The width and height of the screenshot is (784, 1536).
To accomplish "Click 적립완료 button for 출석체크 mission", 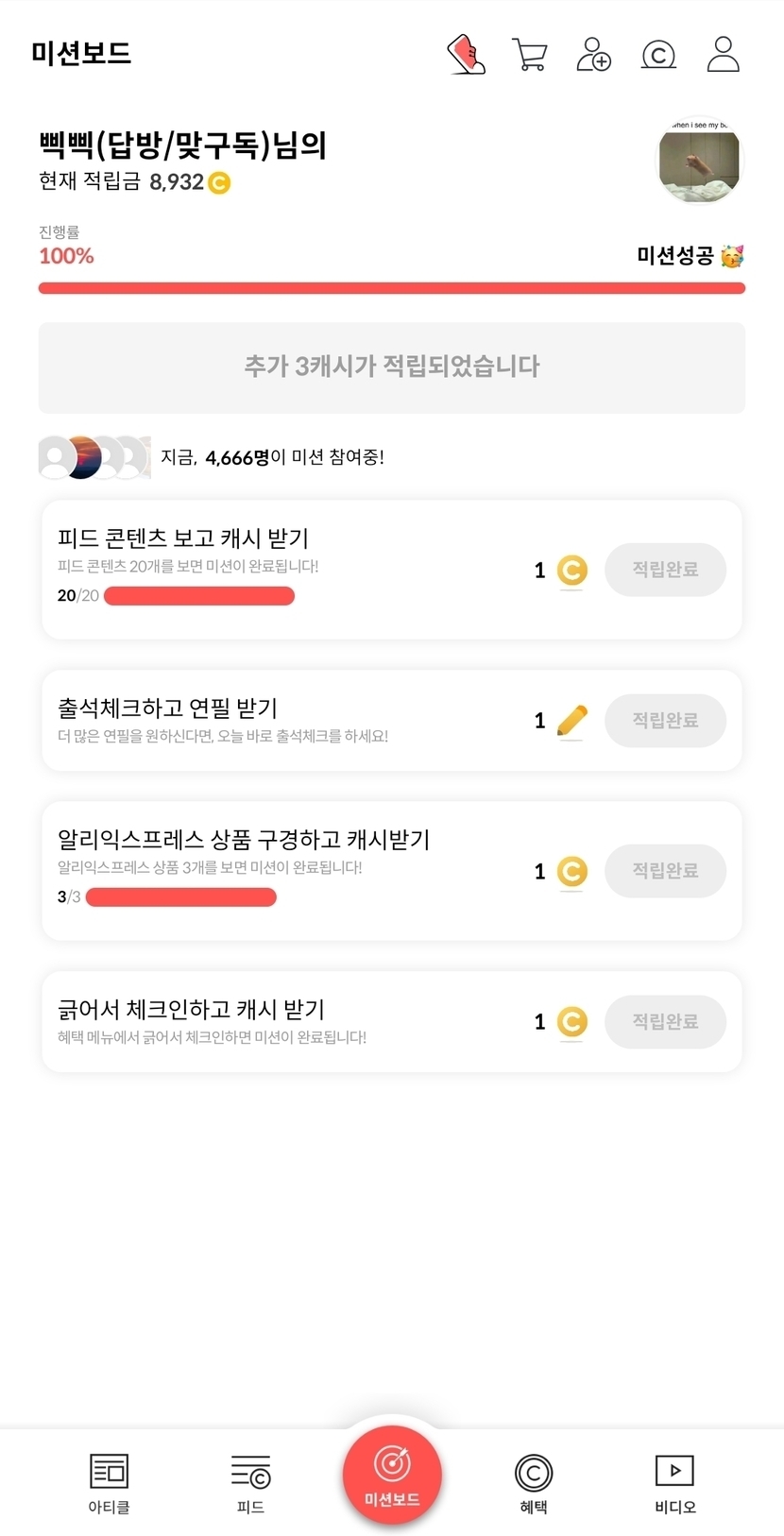I will tap(665, 721).
